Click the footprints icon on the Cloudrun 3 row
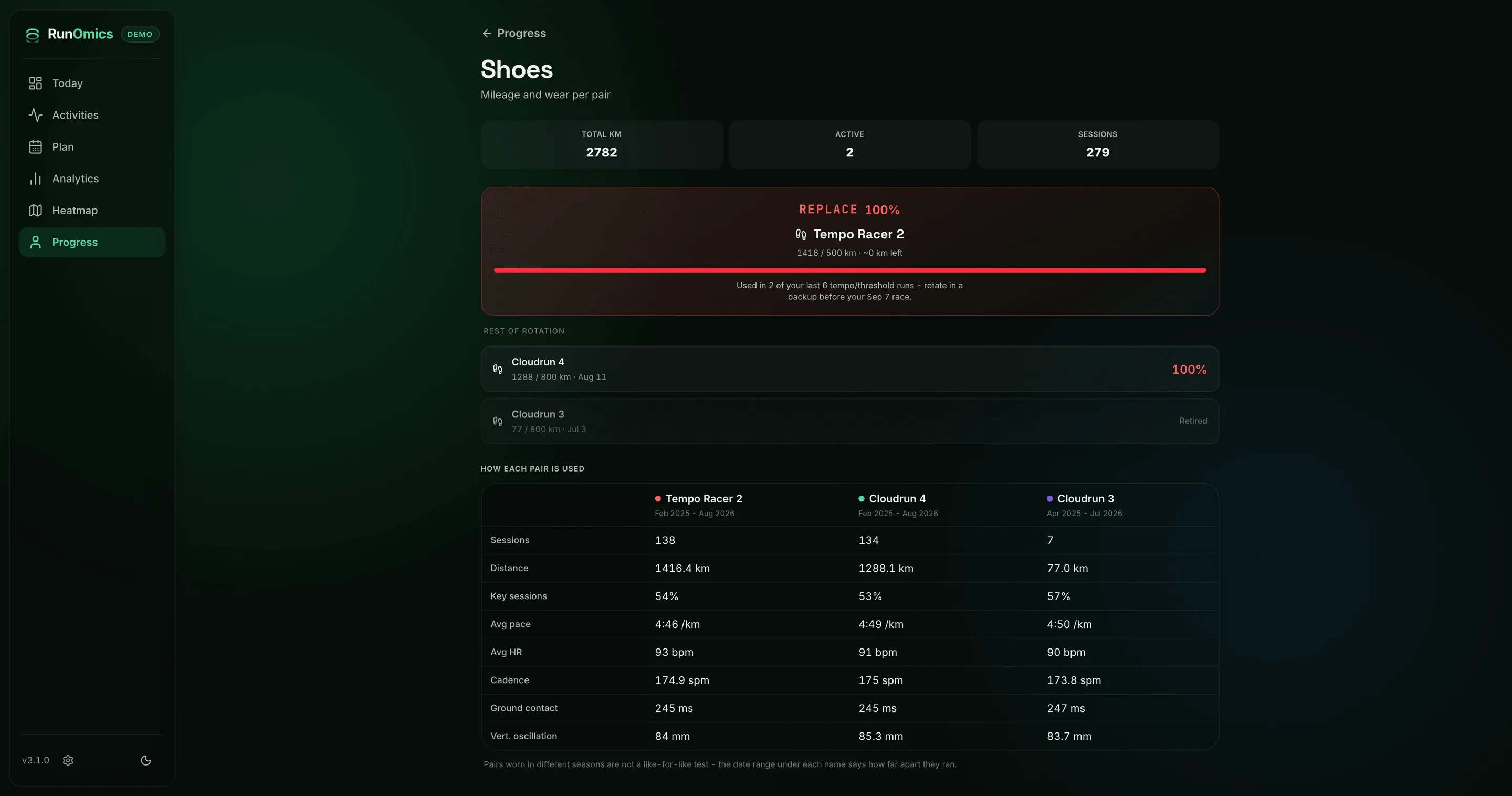Image resolution: width=1512 pixels, height=796 pixels. (498, 422)
